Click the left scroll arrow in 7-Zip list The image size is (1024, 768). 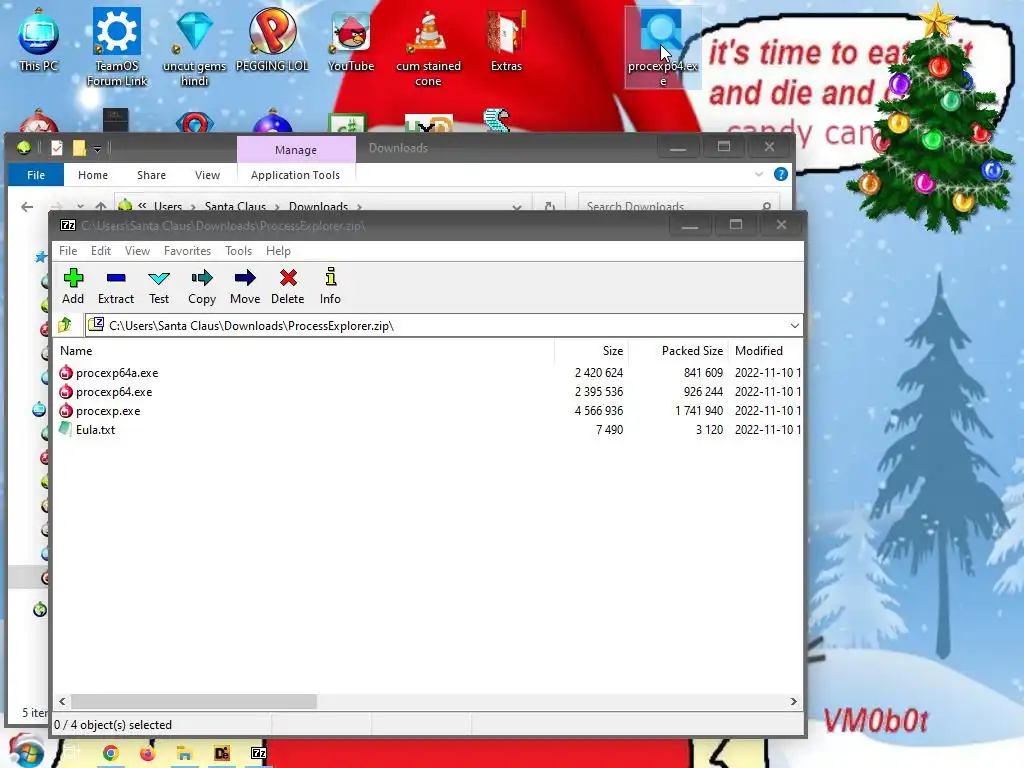[x=62, y=701]
